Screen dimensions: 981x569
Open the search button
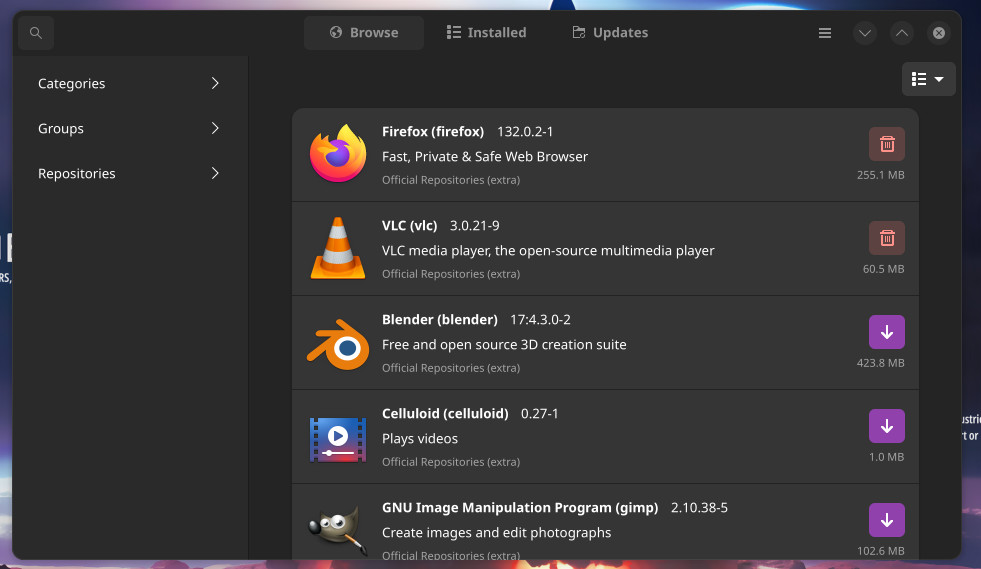click(36, 33)
